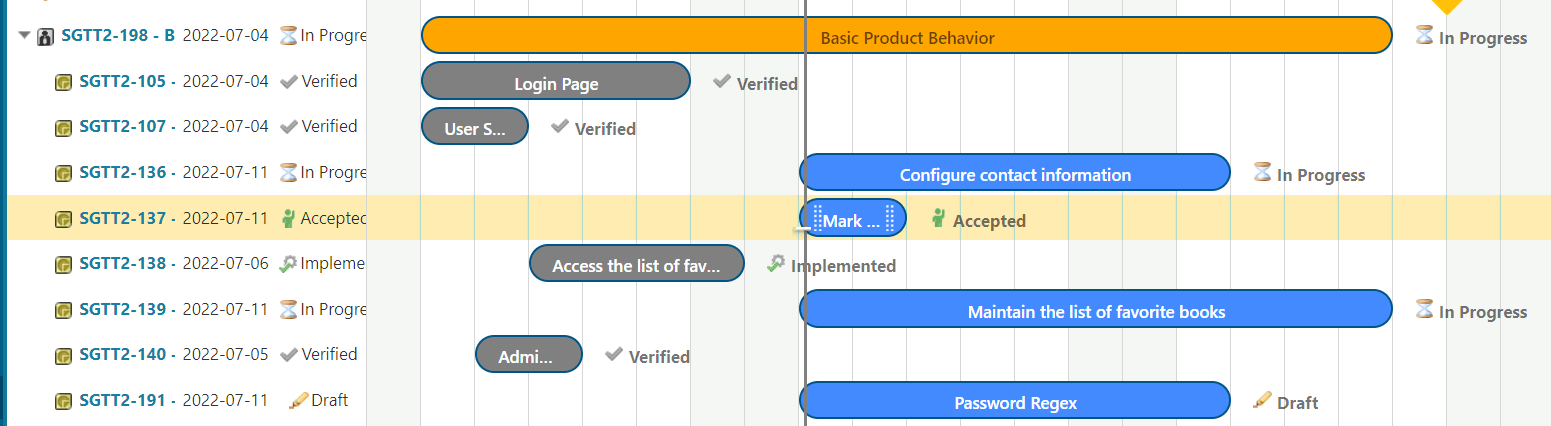Click the 'Implemented' label beside the Gantt bar
The image size is (1551, 426).
pyautogui.click(x=843, y=266)
